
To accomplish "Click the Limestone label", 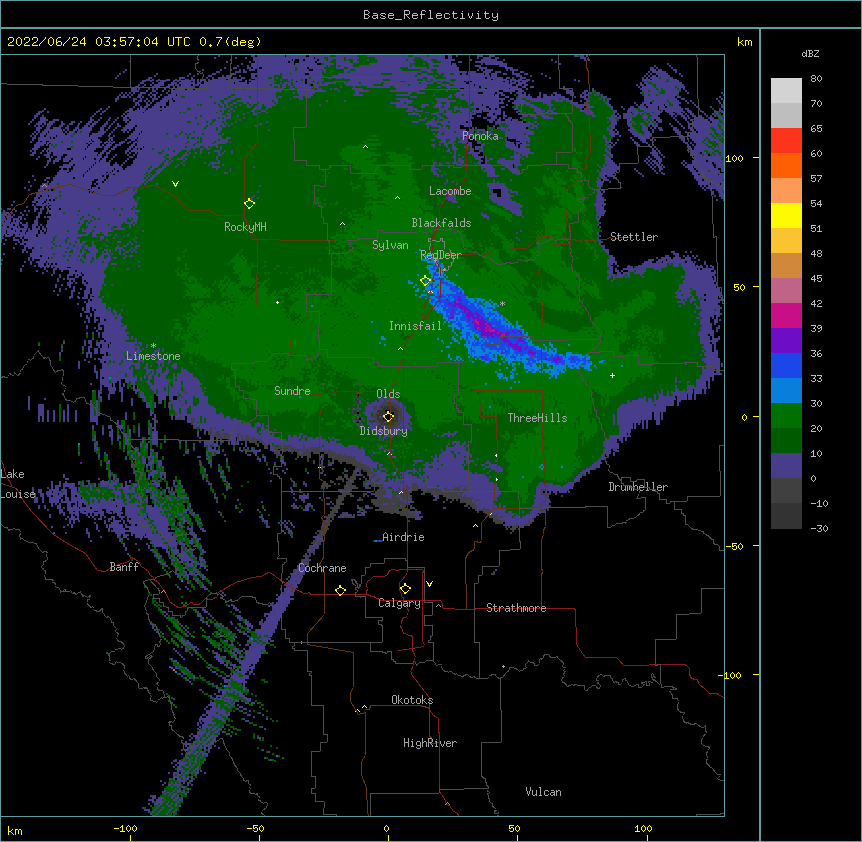I will point(153,356).
